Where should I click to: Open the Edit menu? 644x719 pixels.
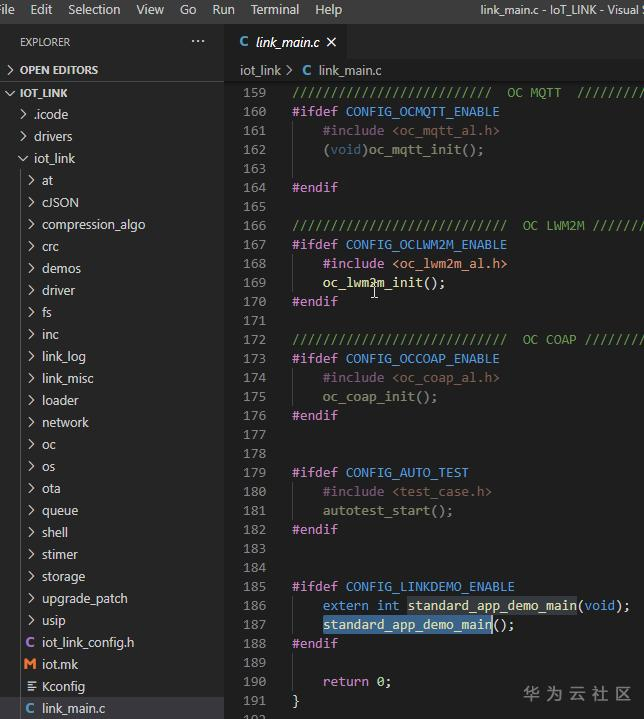point(41,10)
